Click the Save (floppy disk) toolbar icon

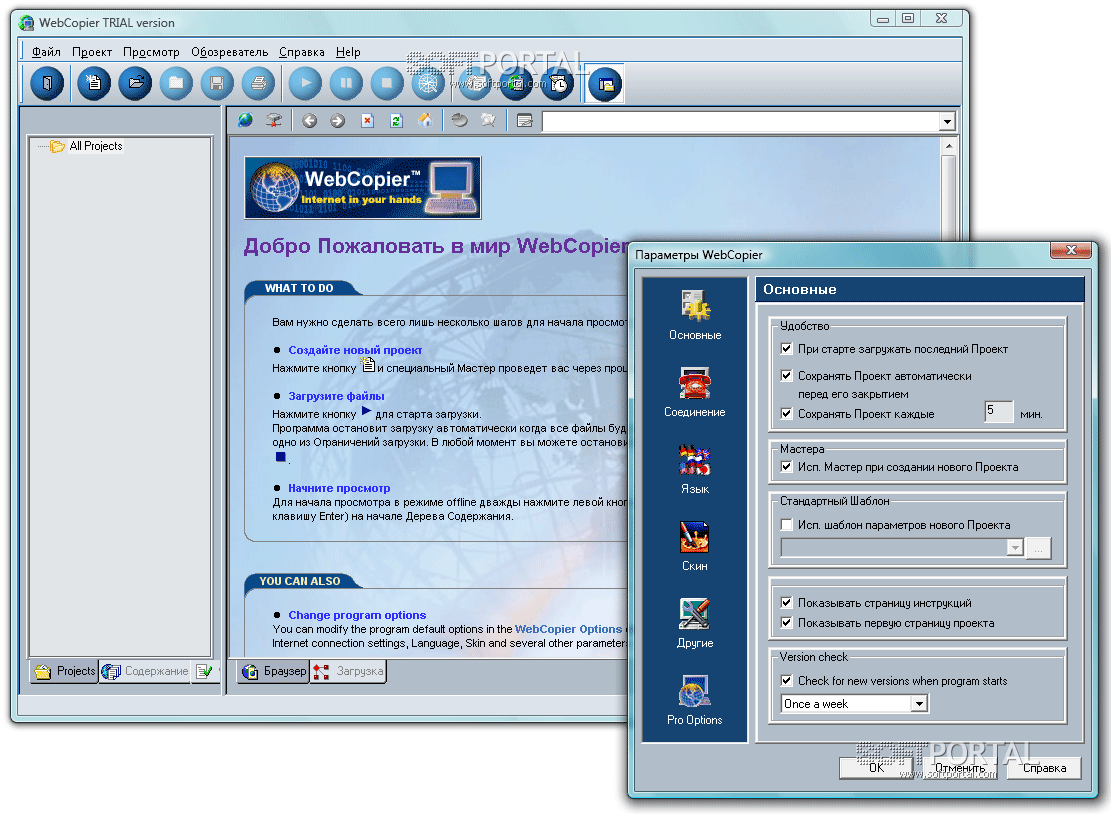pos(217,83)
